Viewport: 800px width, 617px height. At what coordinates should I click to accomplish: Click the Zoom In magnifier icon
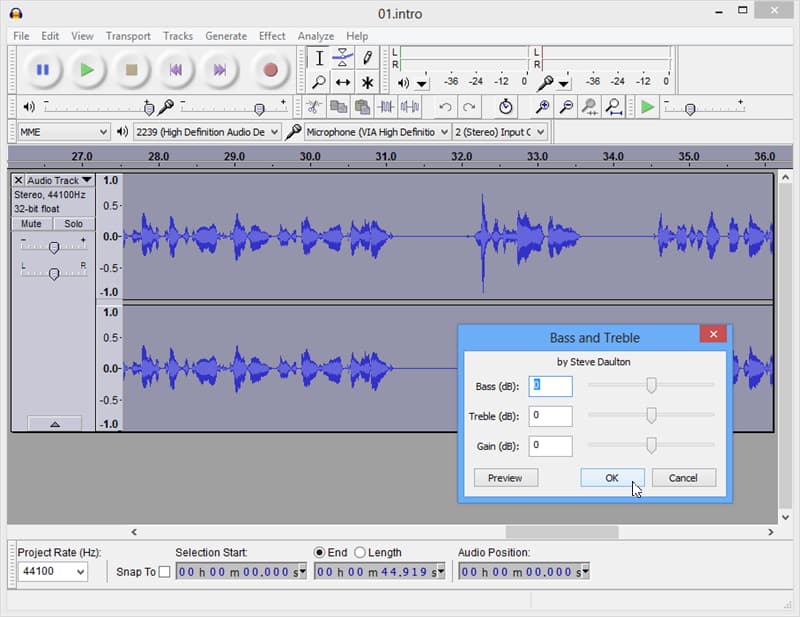click(x=543, y=107)
